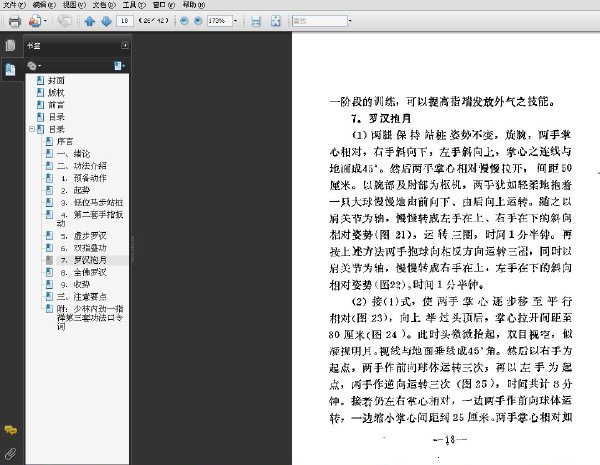Open the zoom level dropdown arrow
600x465 pixels.
pos(235,21)
